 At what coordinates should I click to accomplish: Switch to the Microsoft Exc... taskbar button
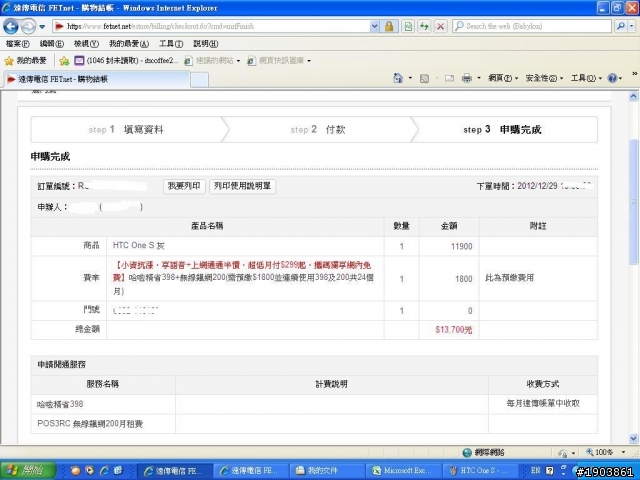[x=404, y=471]
